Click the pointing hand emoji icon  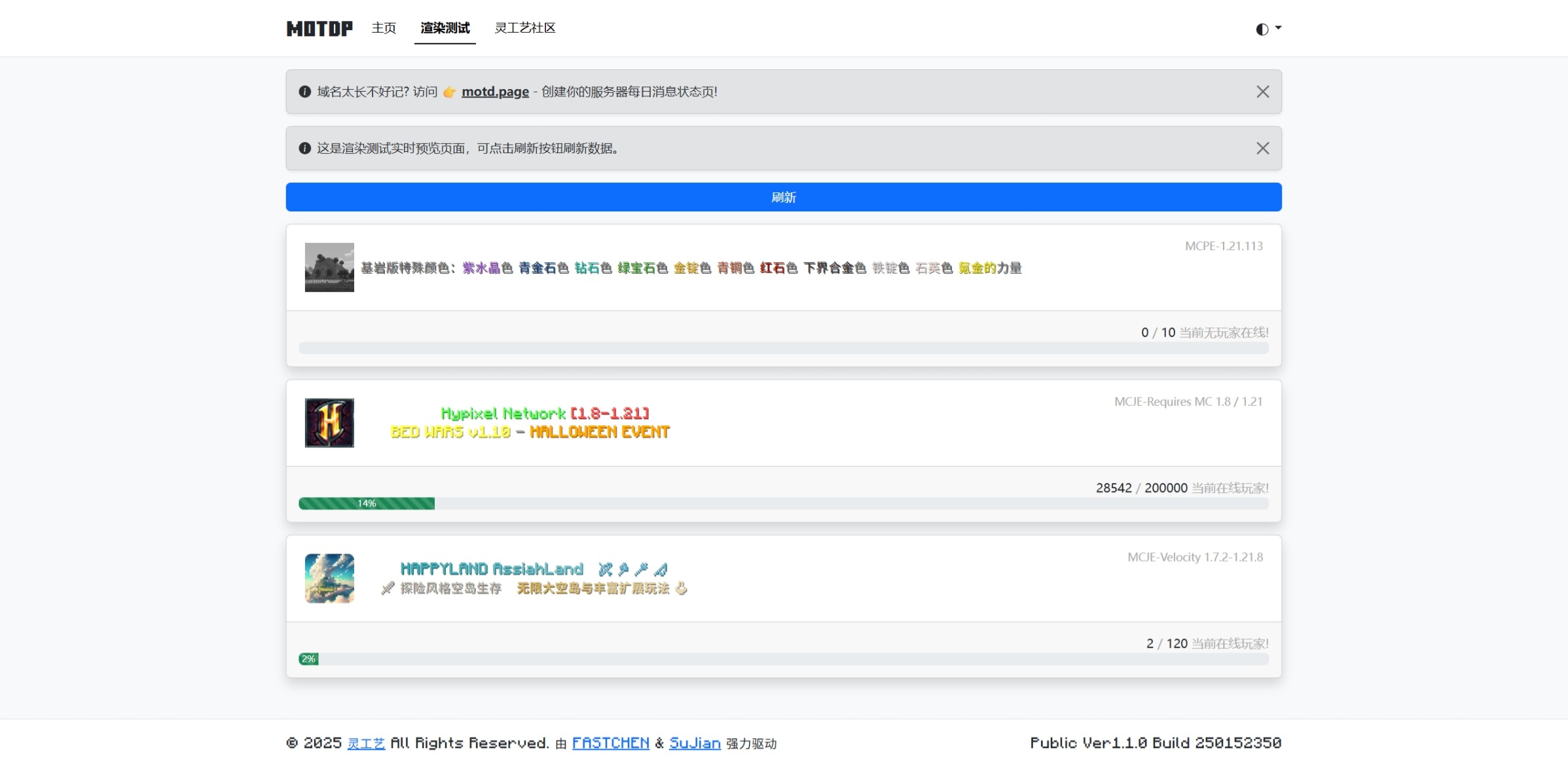pyautogui.click(x=449, y=92)
